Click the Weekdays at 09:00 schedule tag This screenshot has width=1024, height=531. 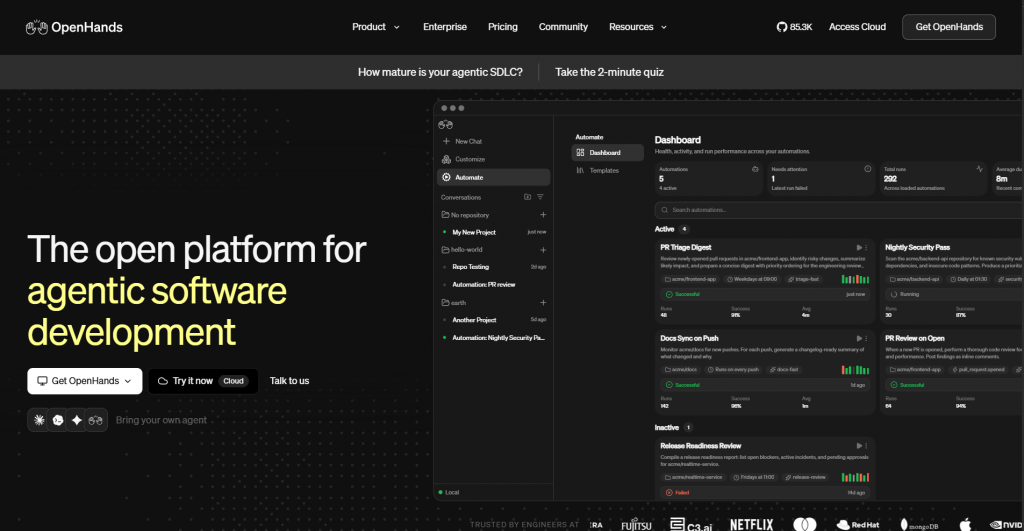[x=752, y=279]
